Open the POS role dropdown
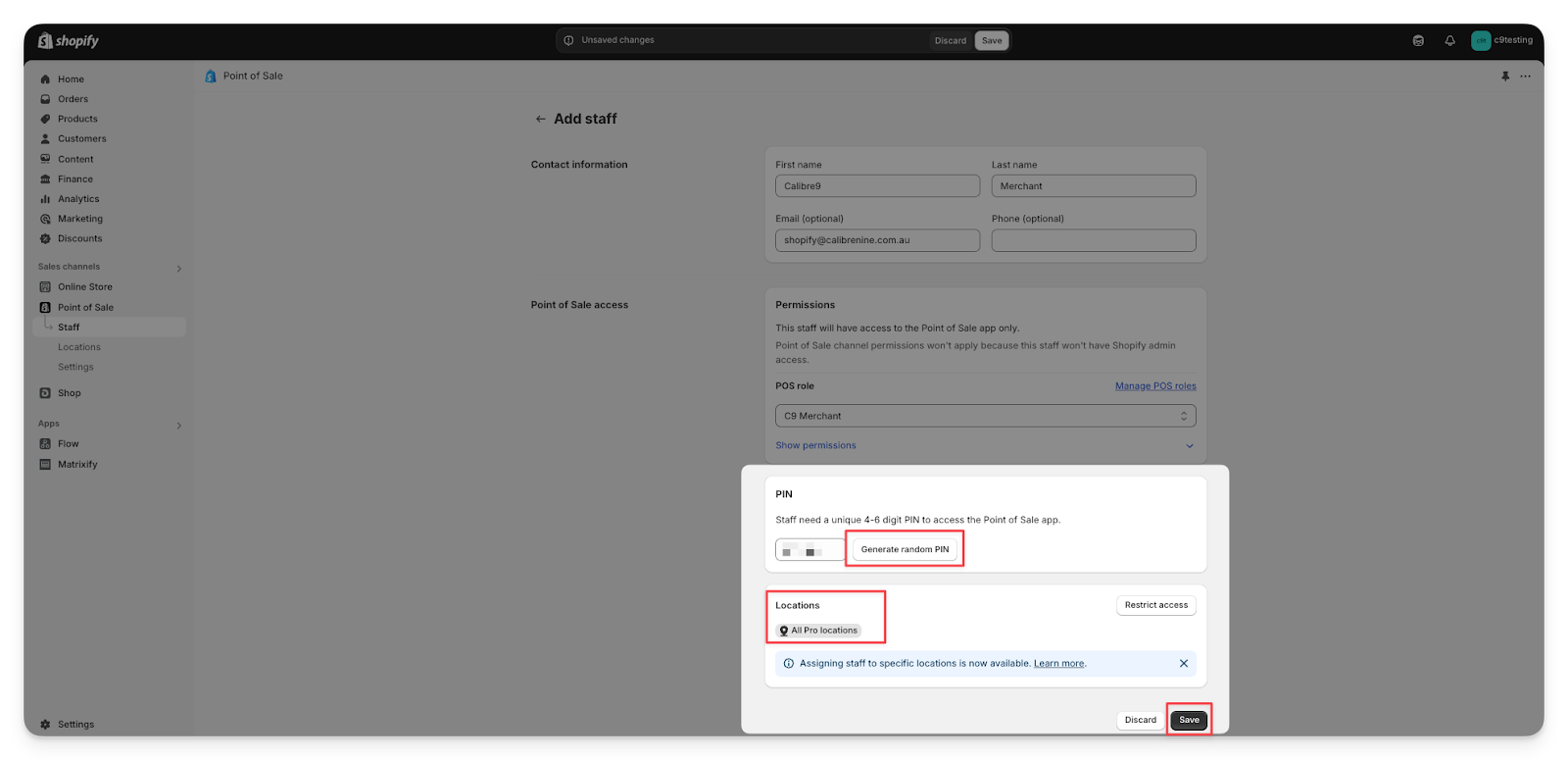This screenshot has width=1568, height=760. (985, 416)
